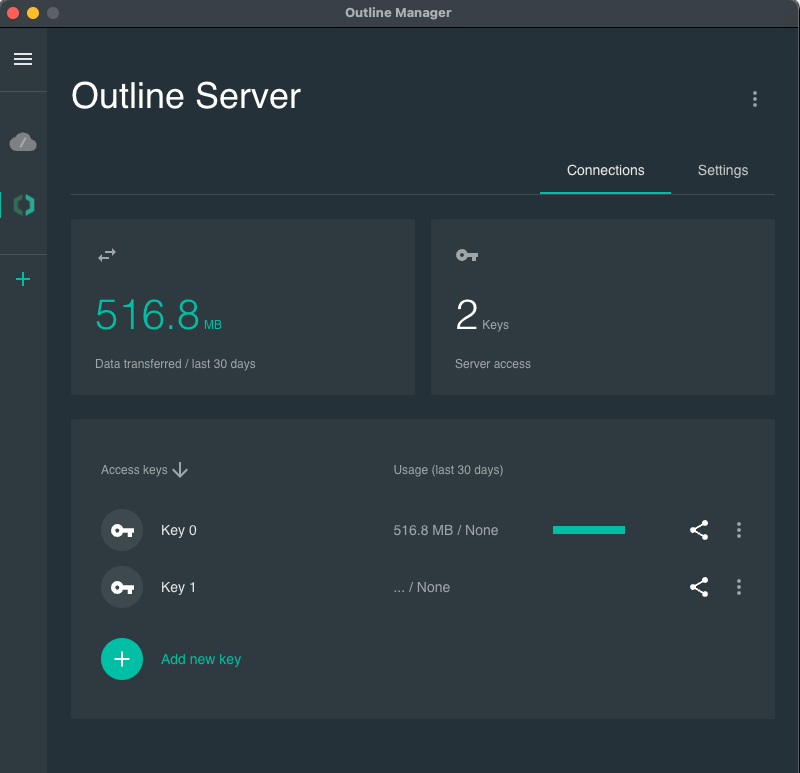Image resolution: width=800 pixels, height=773 pixels.
Task: Minimize the Outline Manager window
Action: (x=33, y=13)
